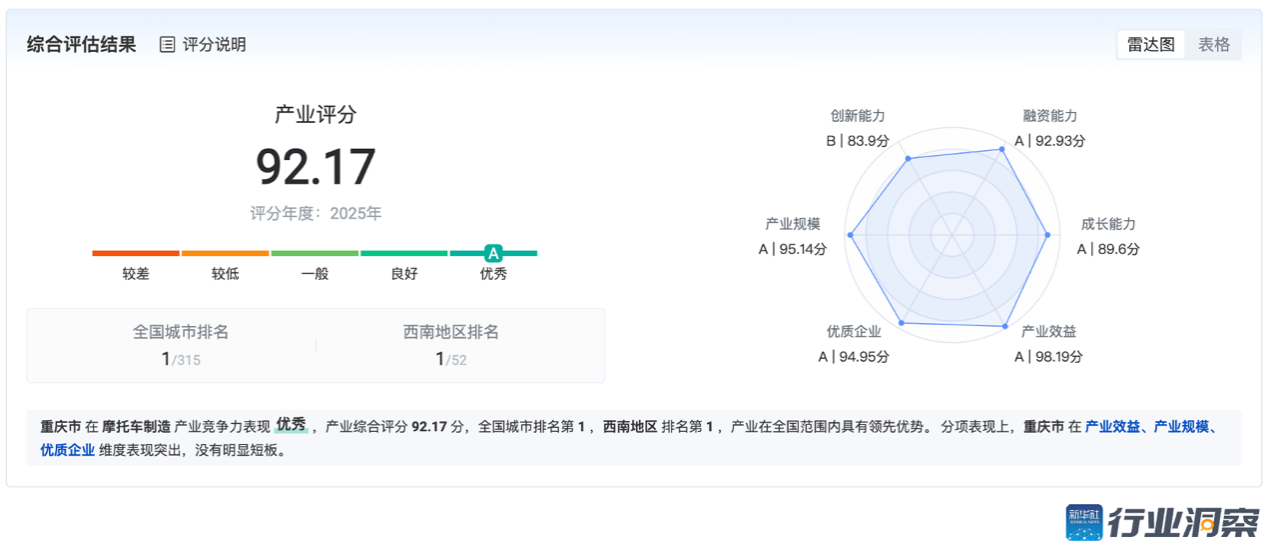1269x547 pixels.
Task: Click the 产业效益 link in summary
Action: tap(1114, 426)
